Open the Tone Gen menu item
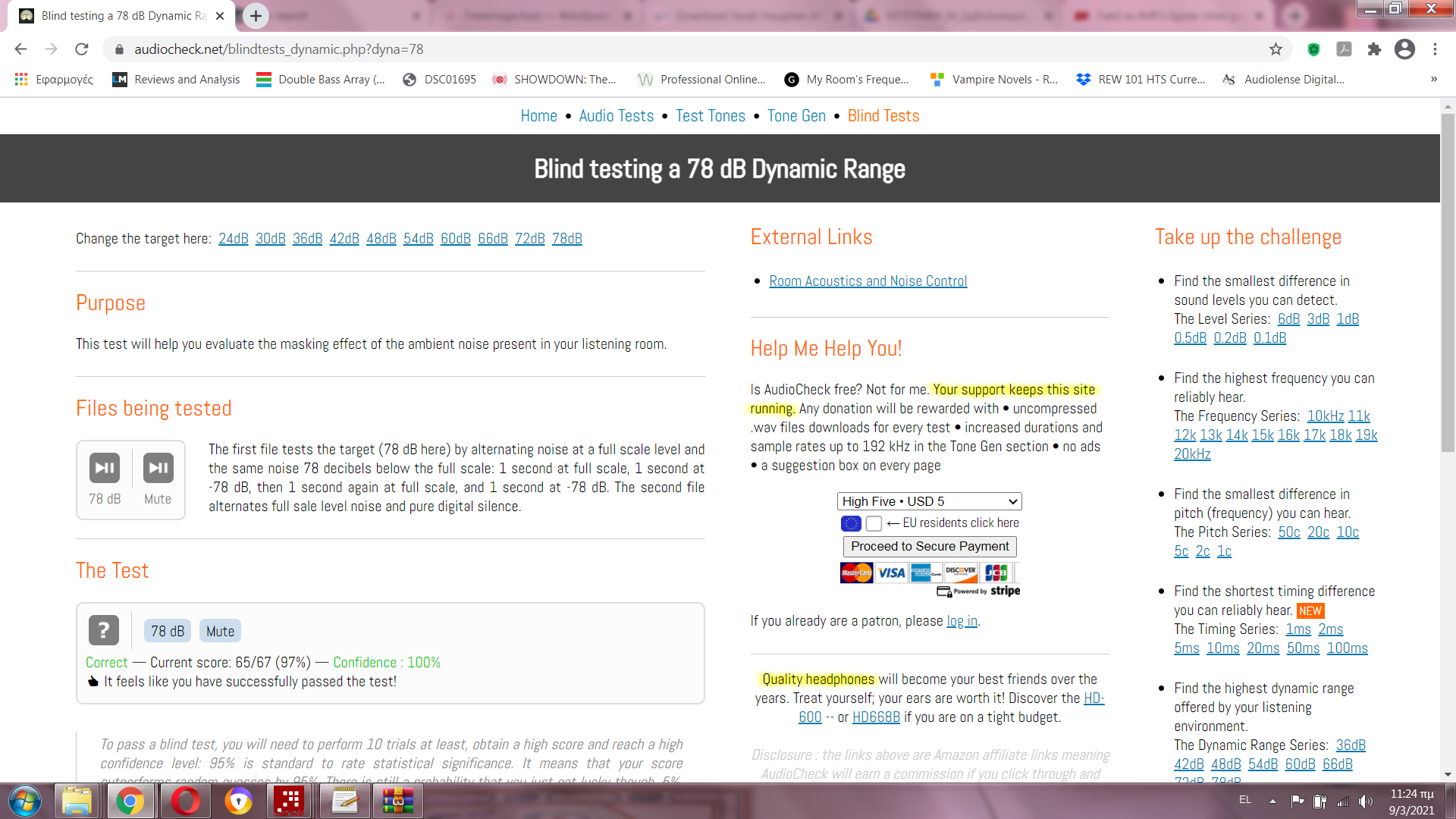This screenshot has width=1456, height=819. pos(796,116)
